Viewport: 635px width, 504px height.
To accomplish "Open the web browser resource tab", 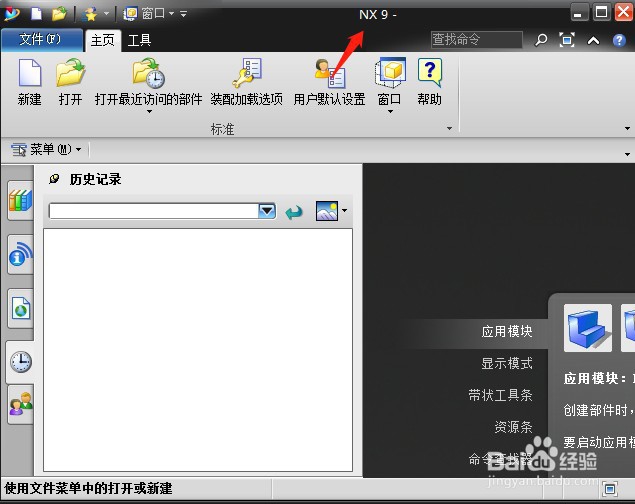I will pyautogui.click(x=20, y=308).
